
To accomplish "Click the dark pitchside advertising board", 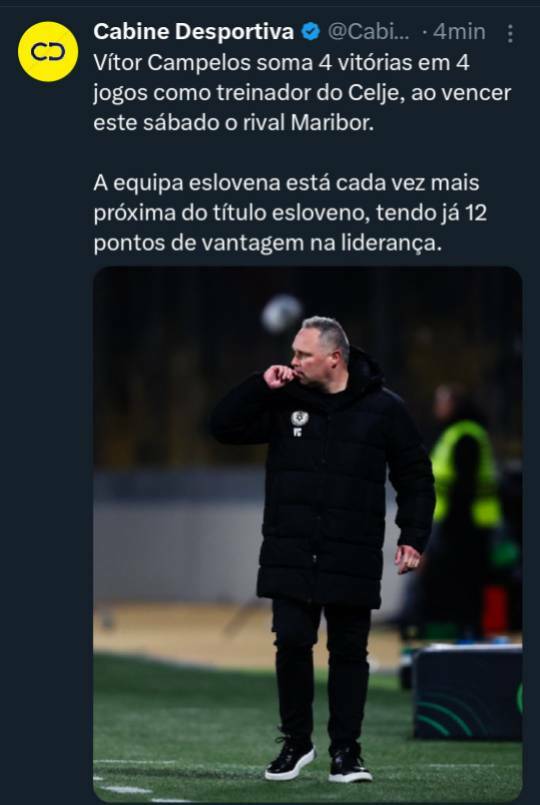I will (x=468, y=692).
